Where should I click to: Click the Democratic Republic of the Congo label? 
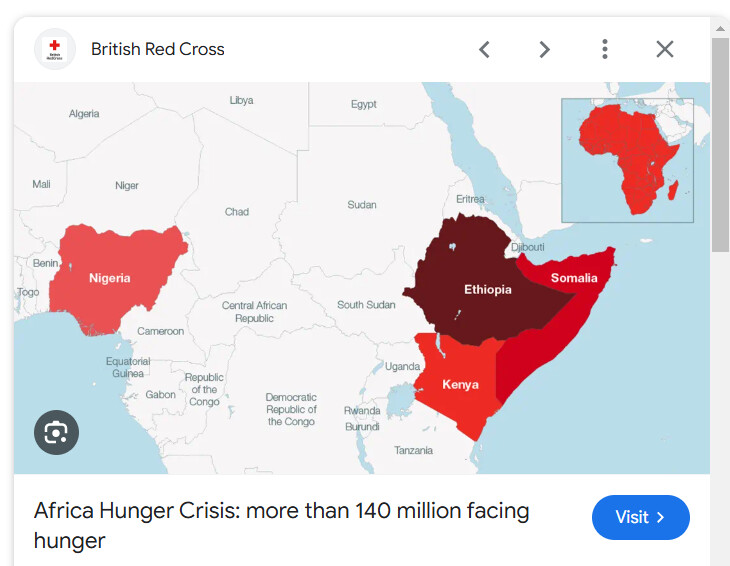291,409
